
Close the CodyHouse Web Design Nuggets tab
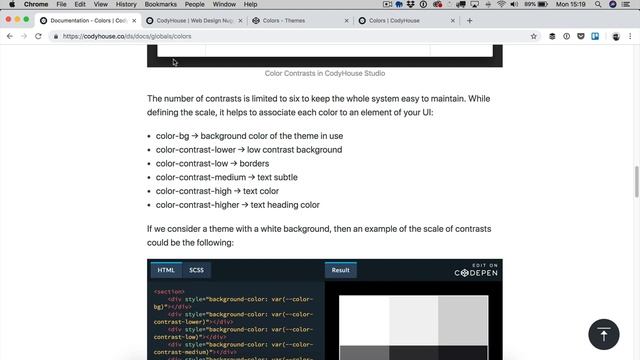(x=240, y=20)
